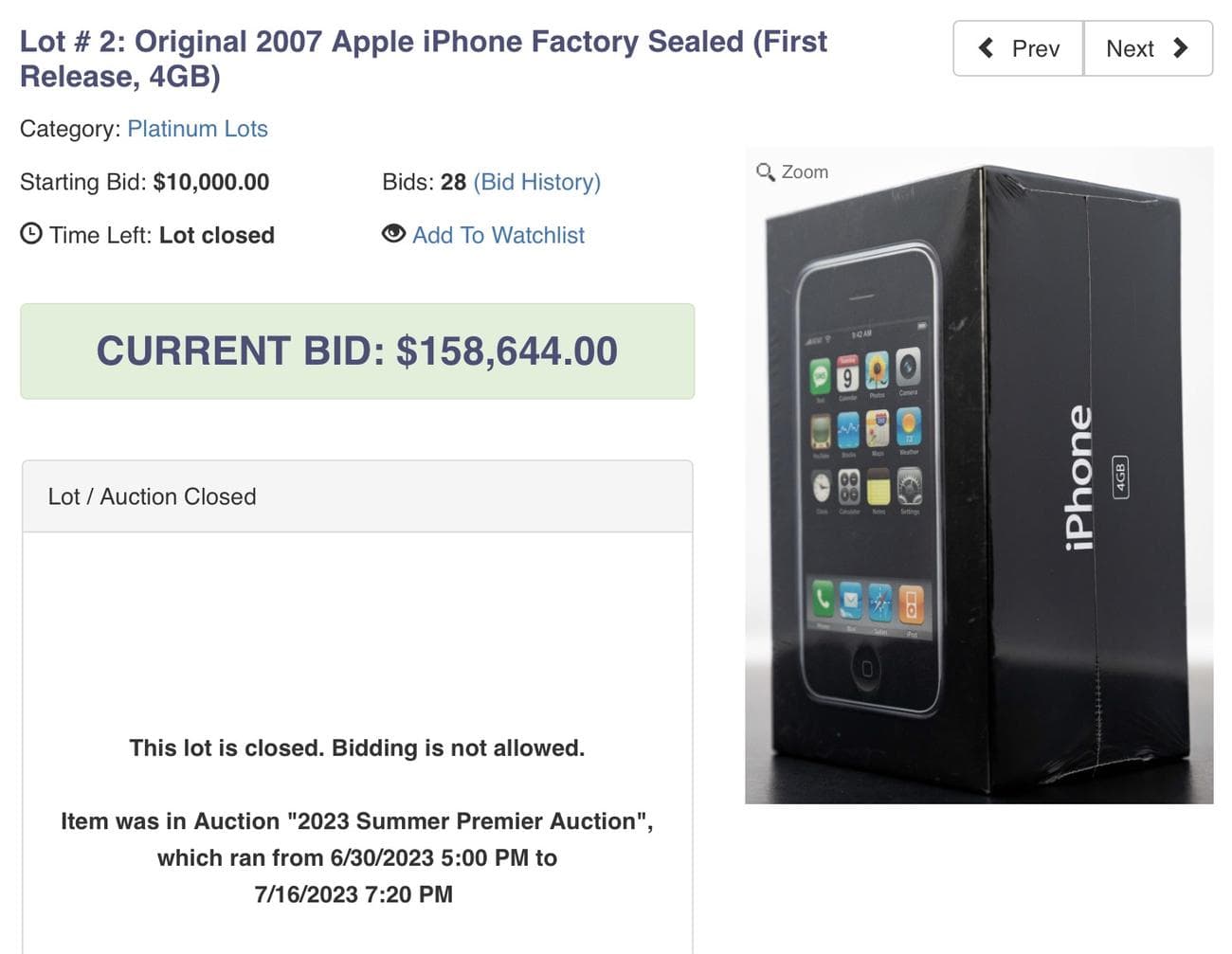Open the Bid History for this lot
Image resolution: width=1232 pixels, height=954 pixels.
tap(537, 181)
